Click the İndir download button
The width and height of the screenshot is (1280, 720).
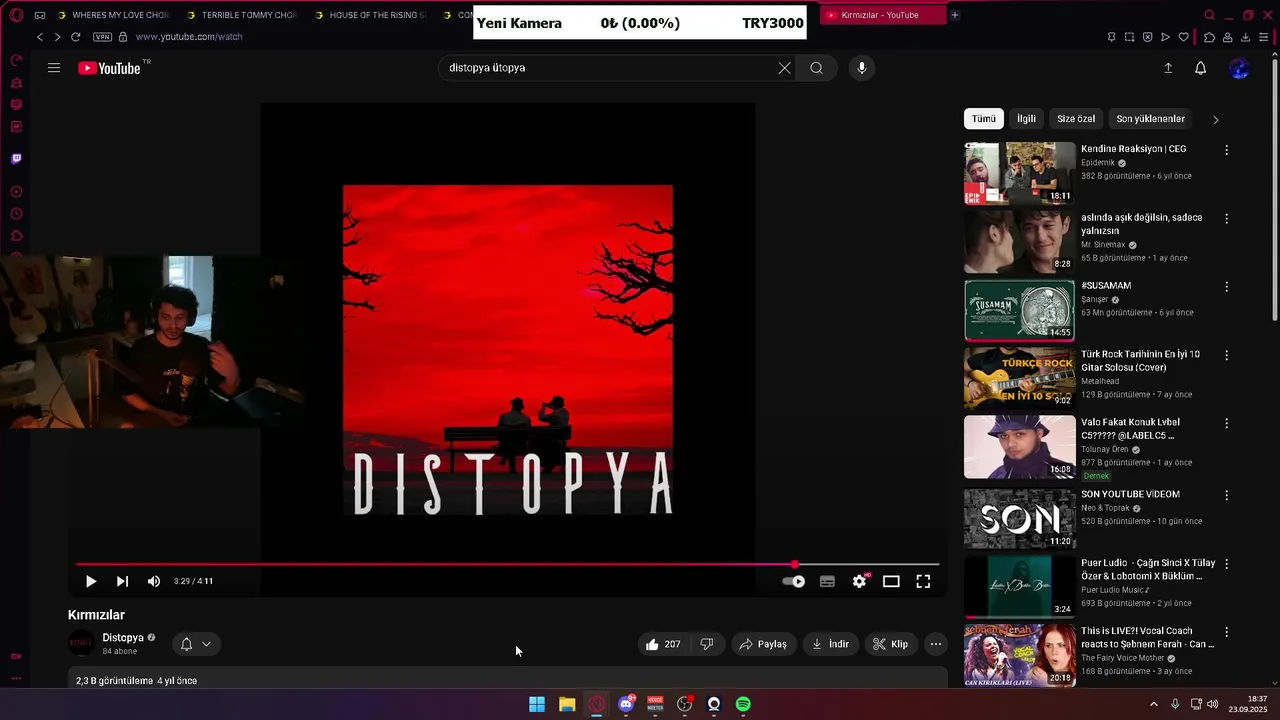pos(830,644)
